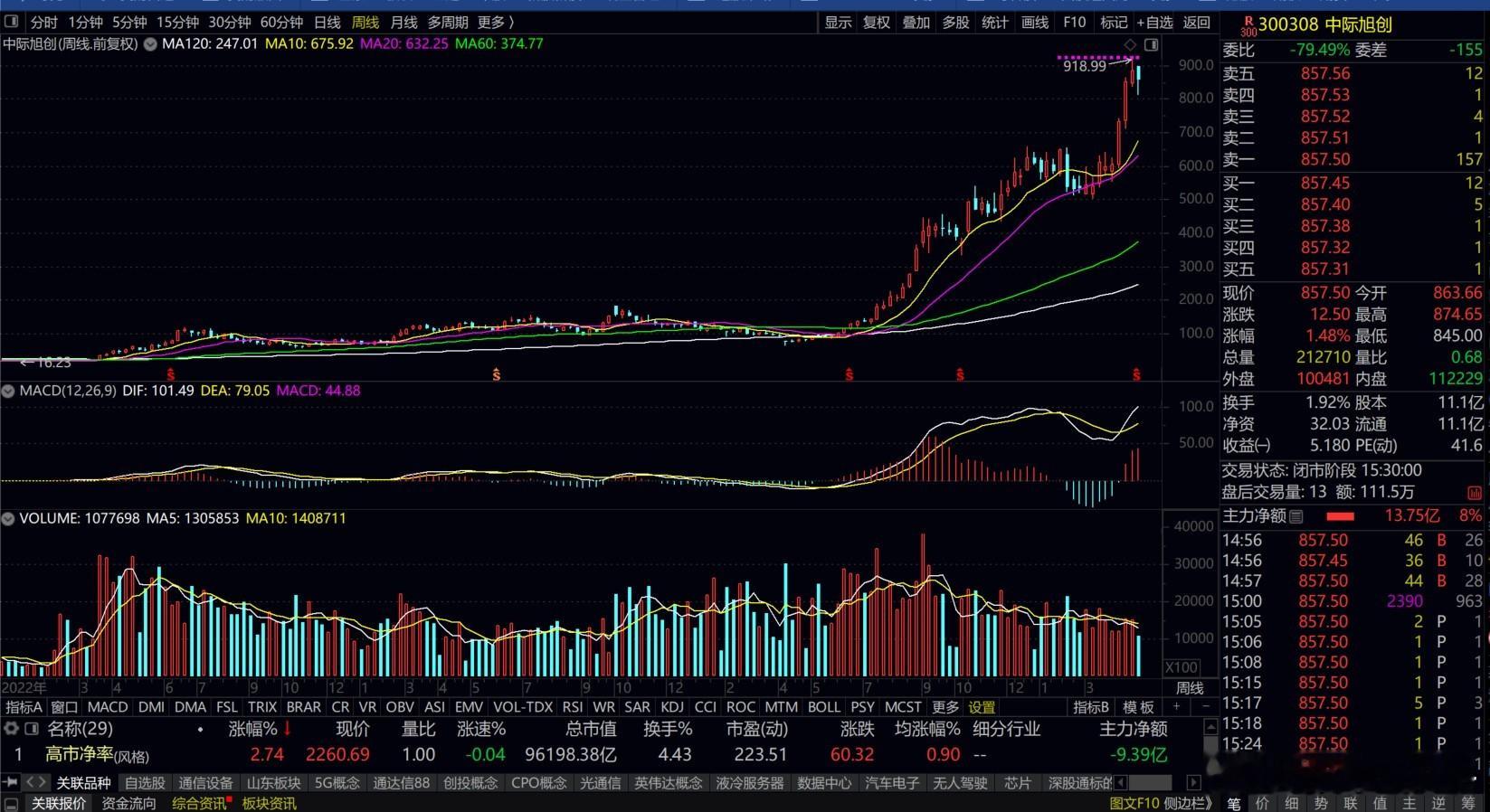Open the 显示 menu
Screen dimensions: 1490x812
tap(838, 23)
